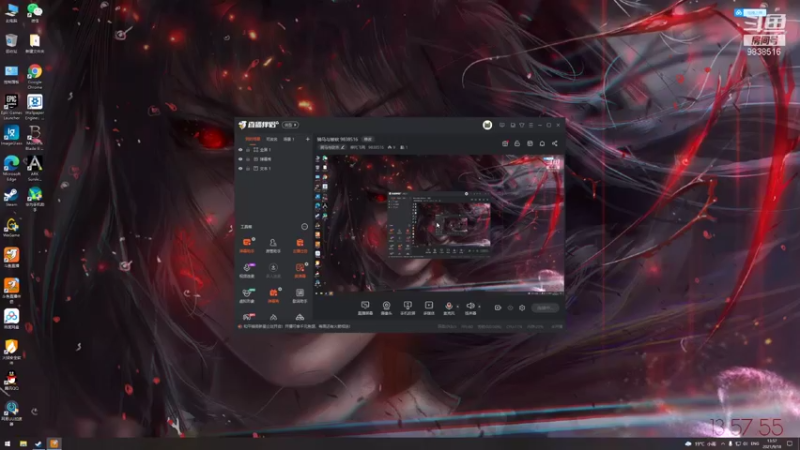Screen dimensions: 800x450
Task: Select the first orange scene tab
Action: [x=253, y=139]
